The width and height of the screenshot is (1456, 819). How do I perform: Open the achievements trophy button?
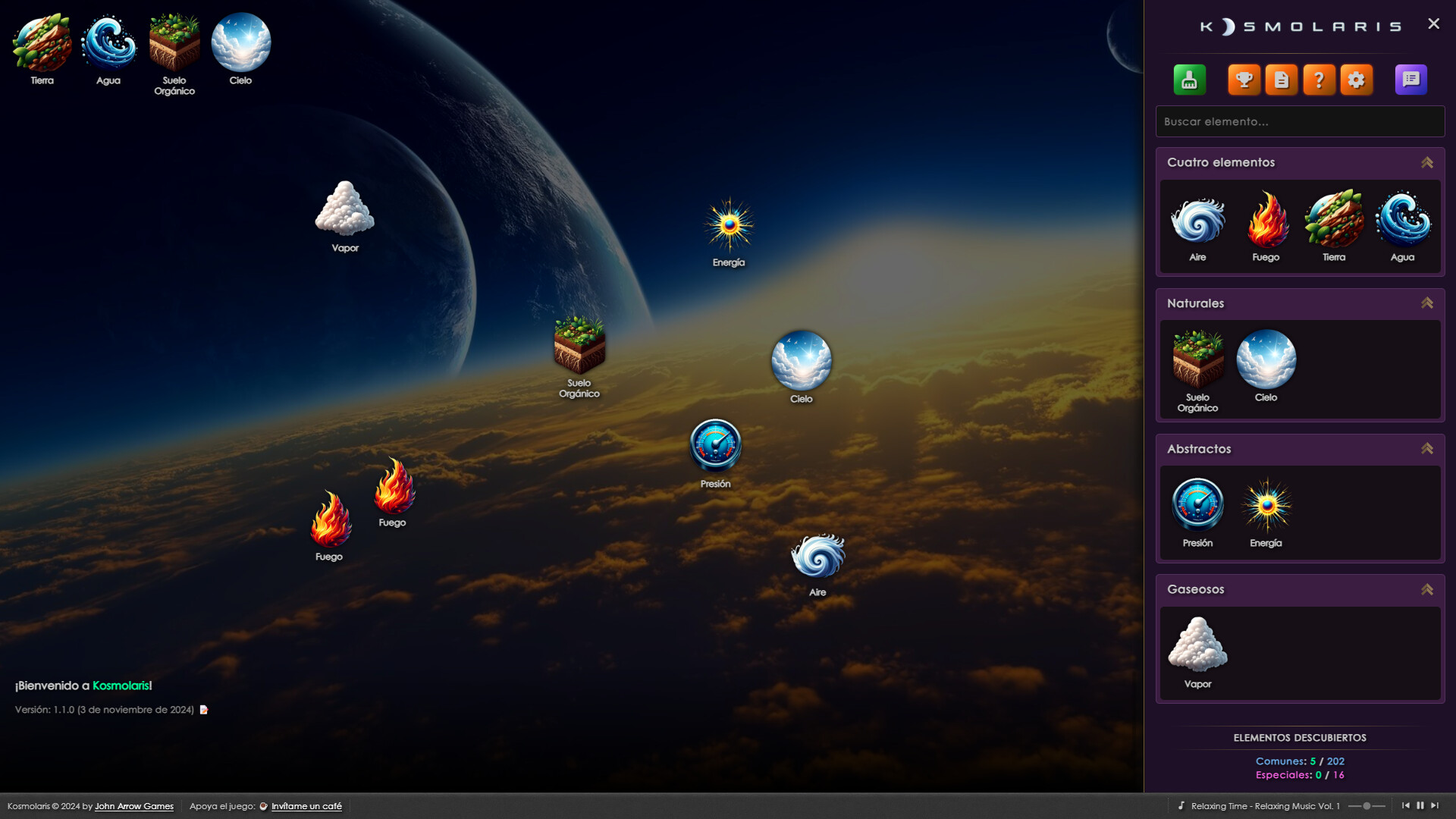(x=1244, y=80)
